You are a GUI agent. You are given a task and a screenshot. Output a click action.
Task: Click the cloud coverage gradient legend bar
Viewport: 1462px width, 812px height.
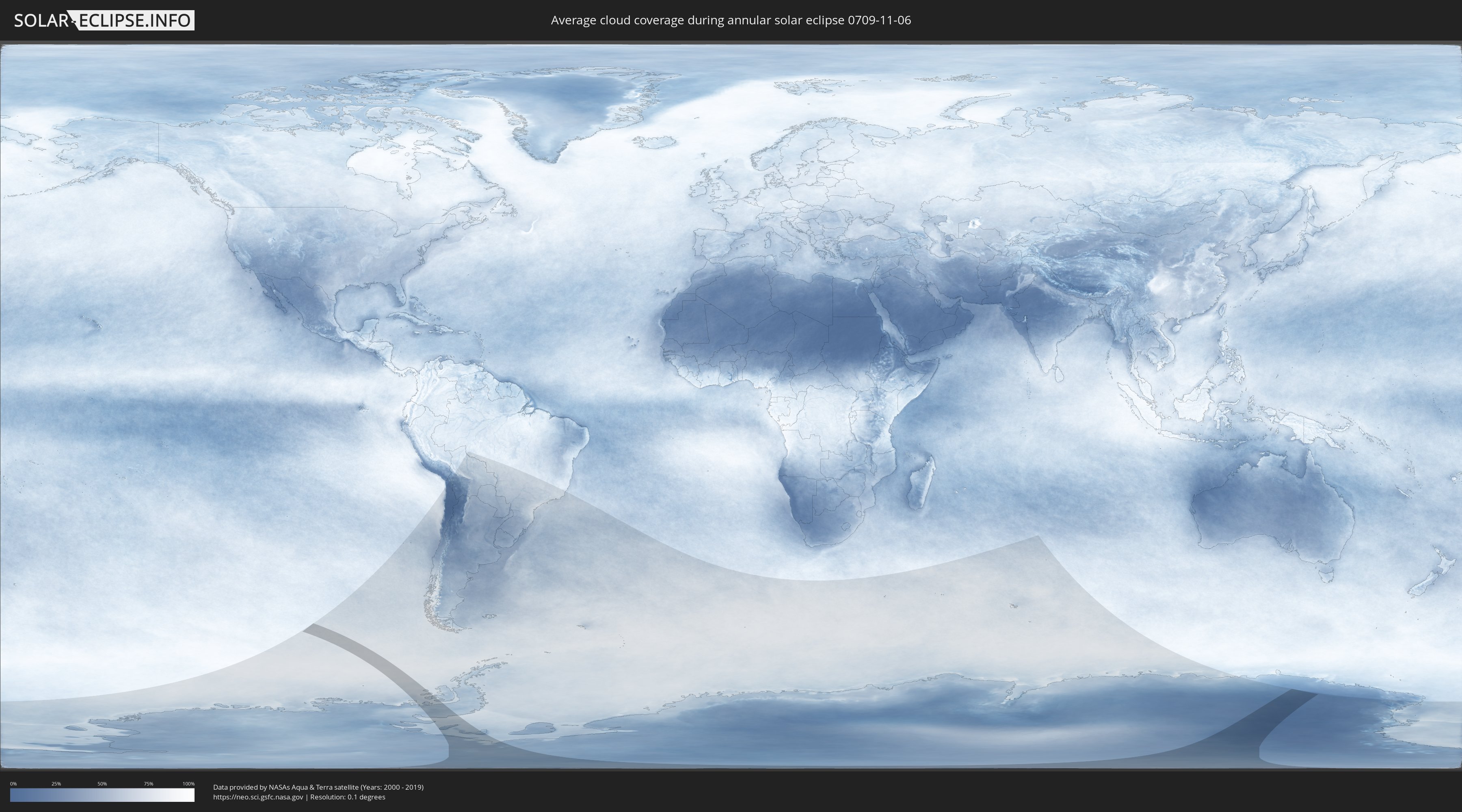point(102,795)
